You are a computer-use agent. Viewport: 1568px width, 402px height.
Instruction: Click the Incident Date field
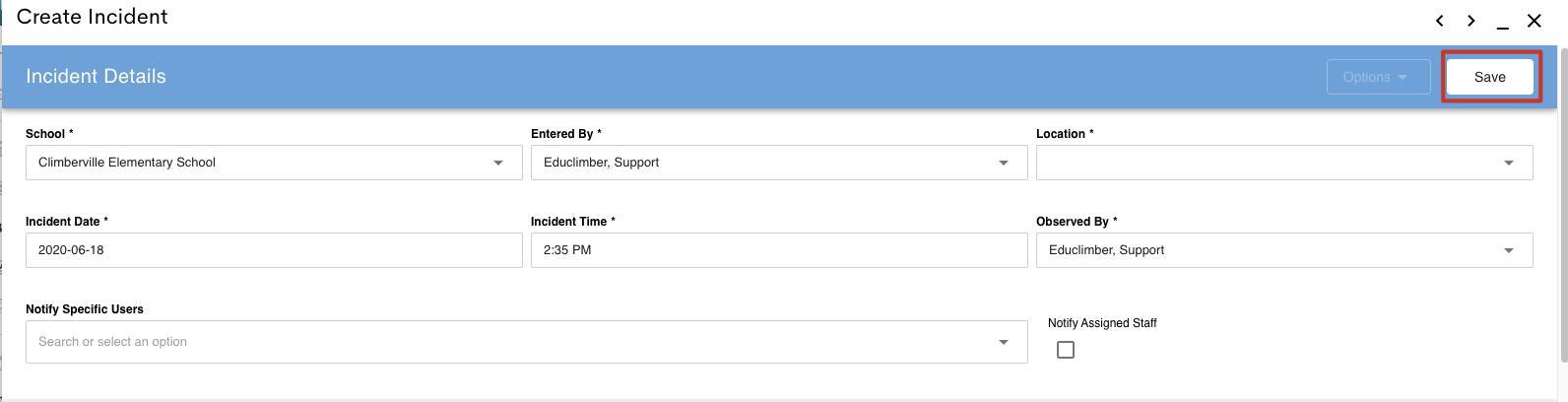274,250
